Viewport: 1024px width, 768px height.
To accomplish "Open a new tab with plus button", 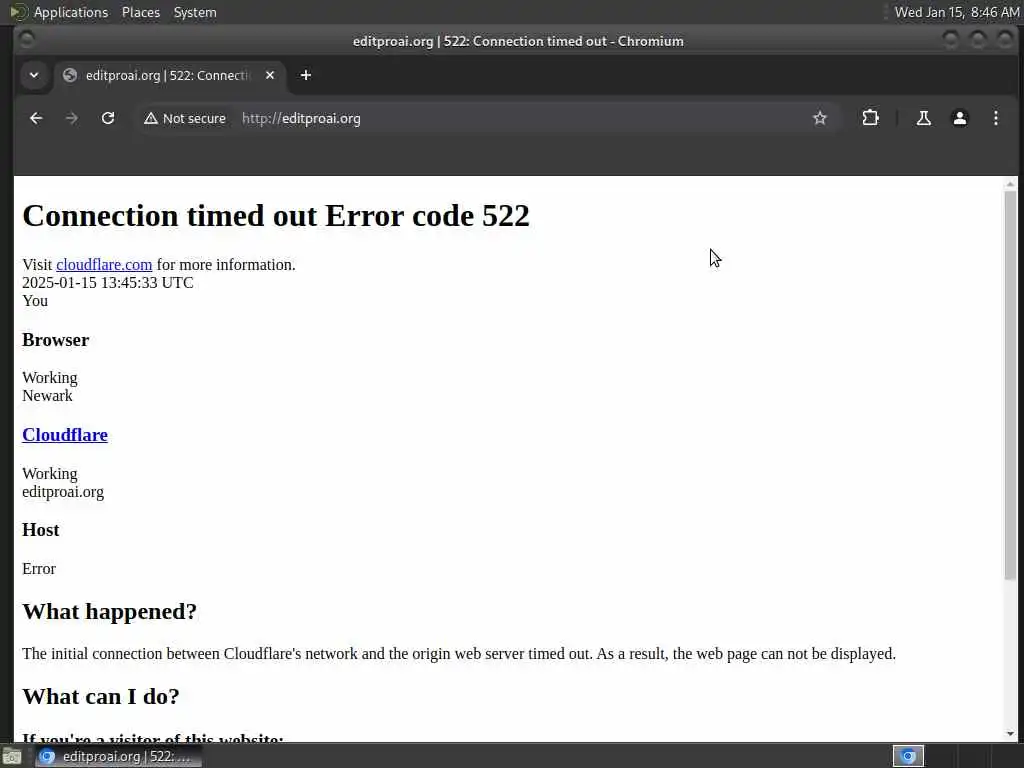I will coord(306,75).
